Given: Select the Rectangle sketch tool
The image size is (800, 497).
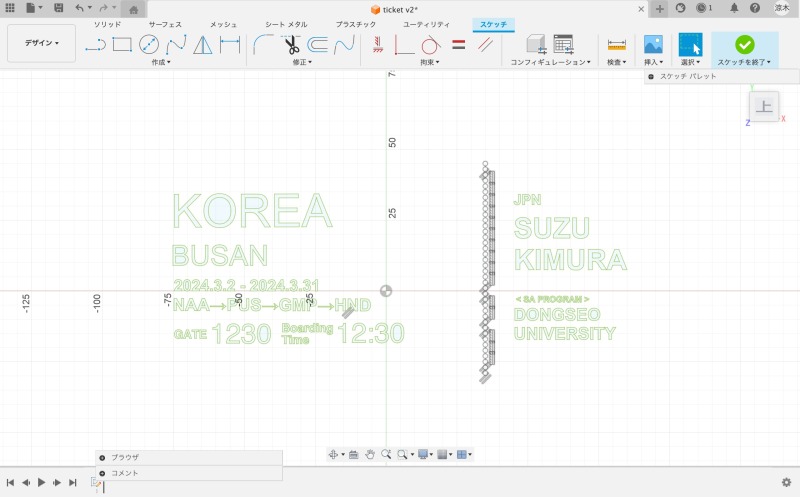Looking at the screenshot, I should (122, 44).
